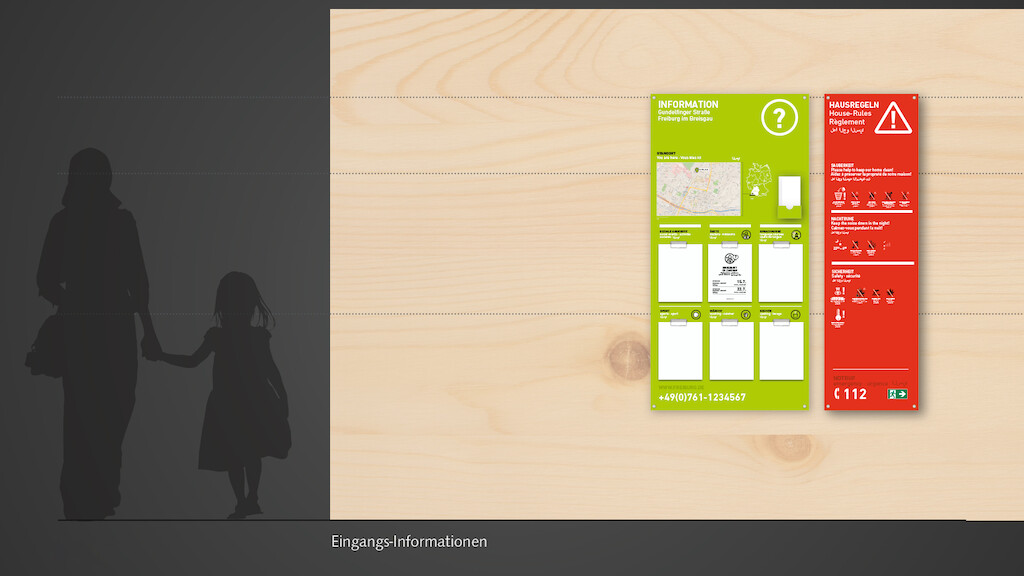Click the printed notice on the top-middle clipboard
Viewport: 1024px width, 576px height.
[731, 274]
